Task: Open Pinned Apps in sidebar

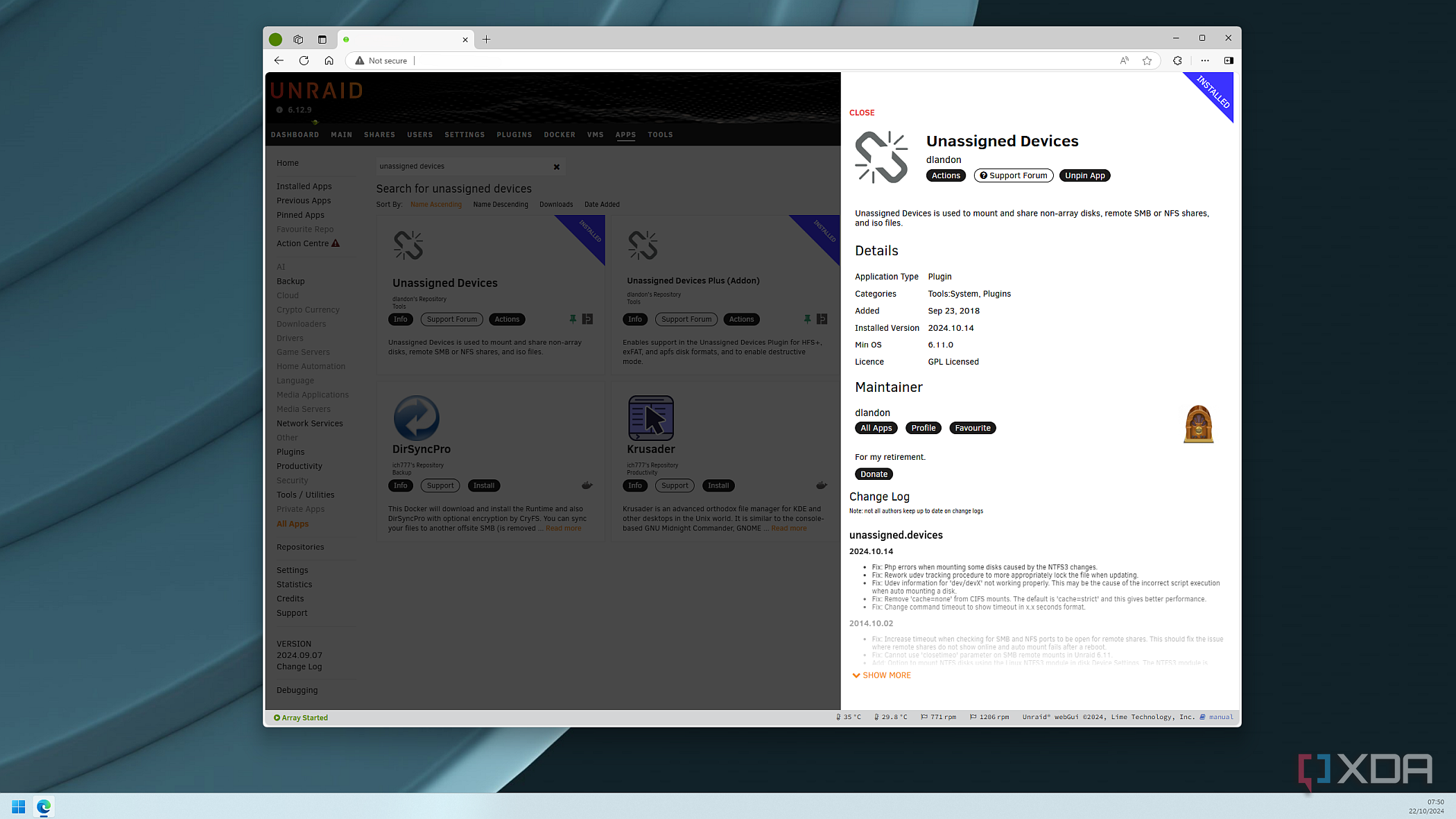Action: [300, 215]
